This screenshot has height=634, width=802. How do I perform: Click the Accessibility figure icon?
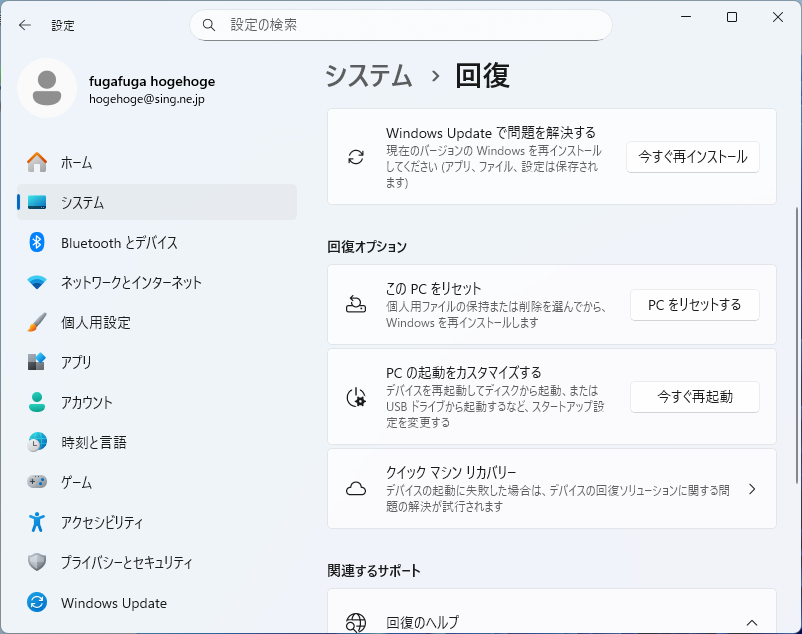(x=37, y=522)
